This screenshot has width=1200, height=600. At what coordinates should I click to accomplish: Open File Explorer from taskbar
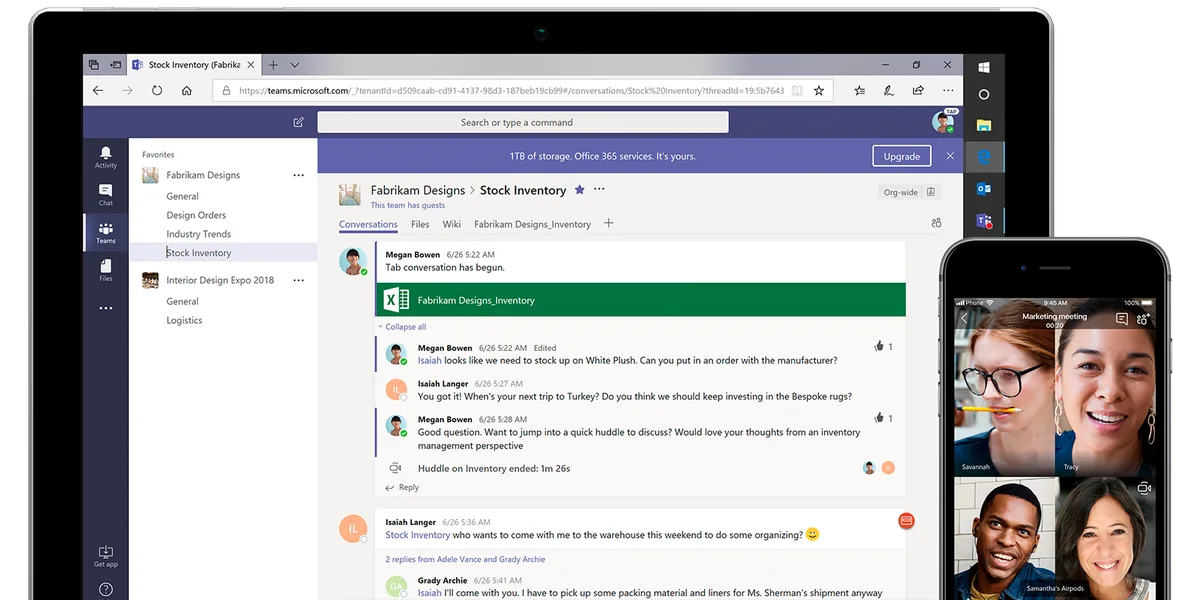pyautogui.click(x=984, y=126)
